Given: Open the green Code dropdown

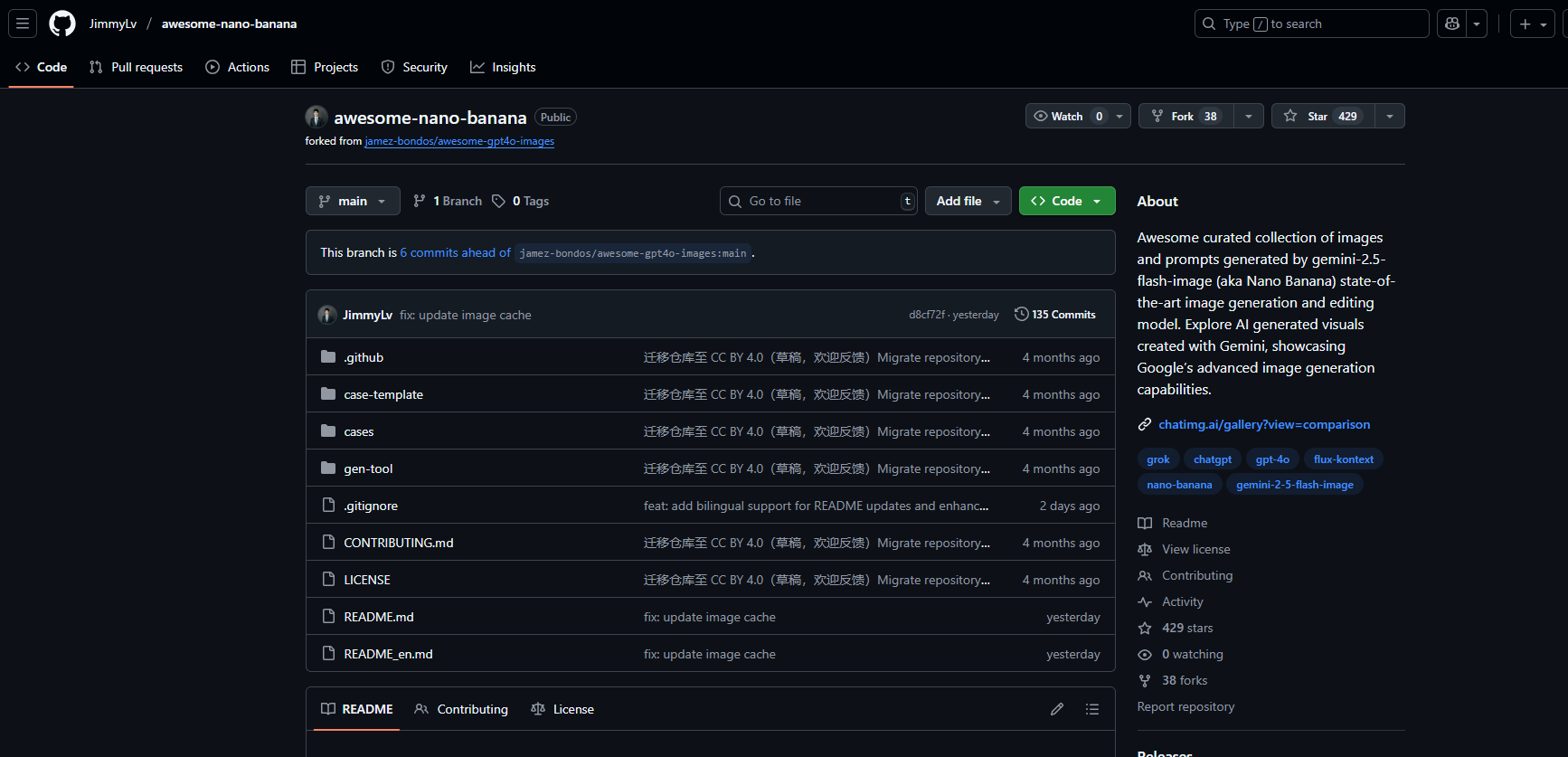Looking at the screenshot, I should coord(1067,201).
